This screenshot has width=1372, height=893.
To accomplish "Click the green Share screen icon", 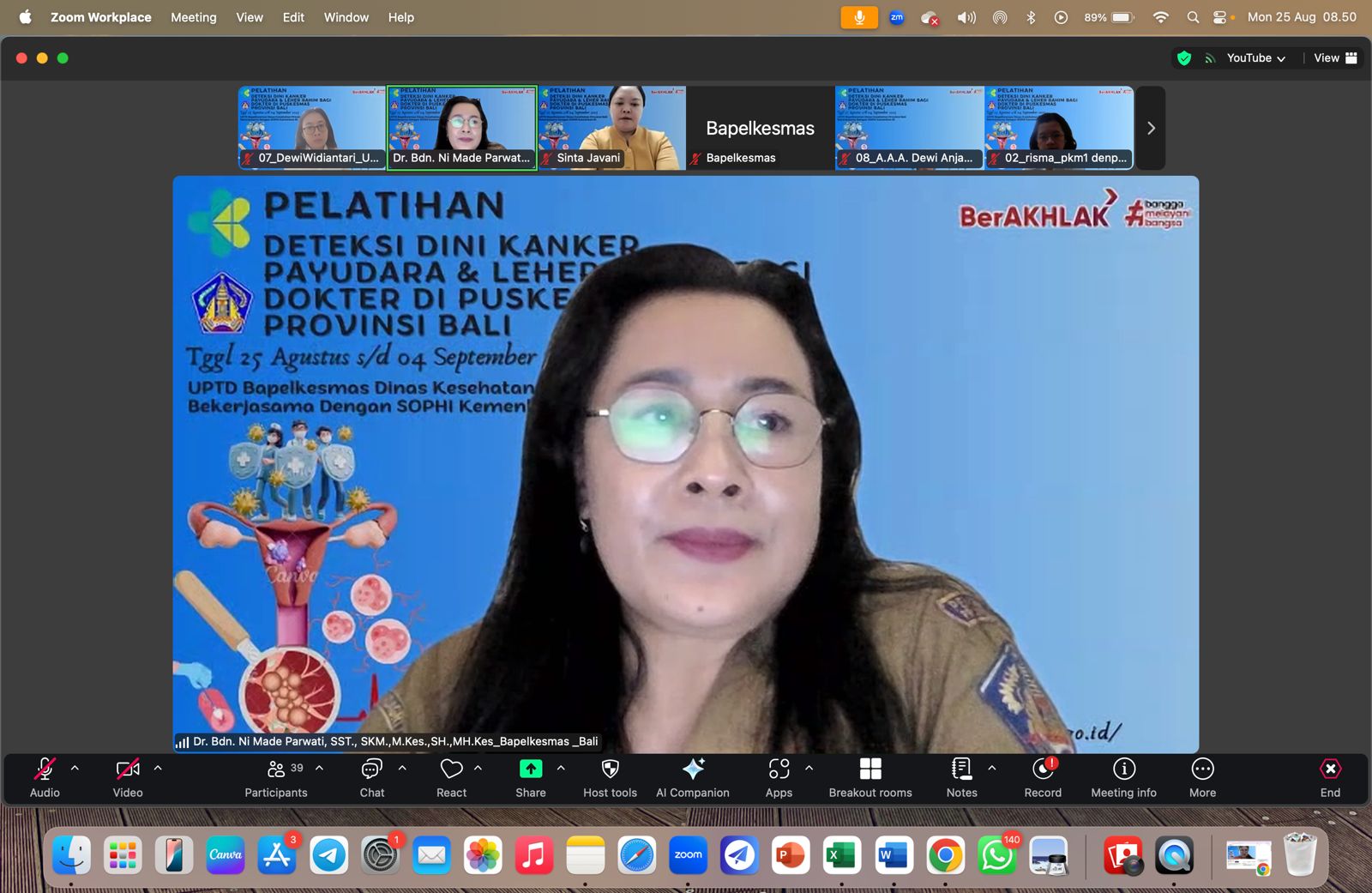I will pos(531,769).
